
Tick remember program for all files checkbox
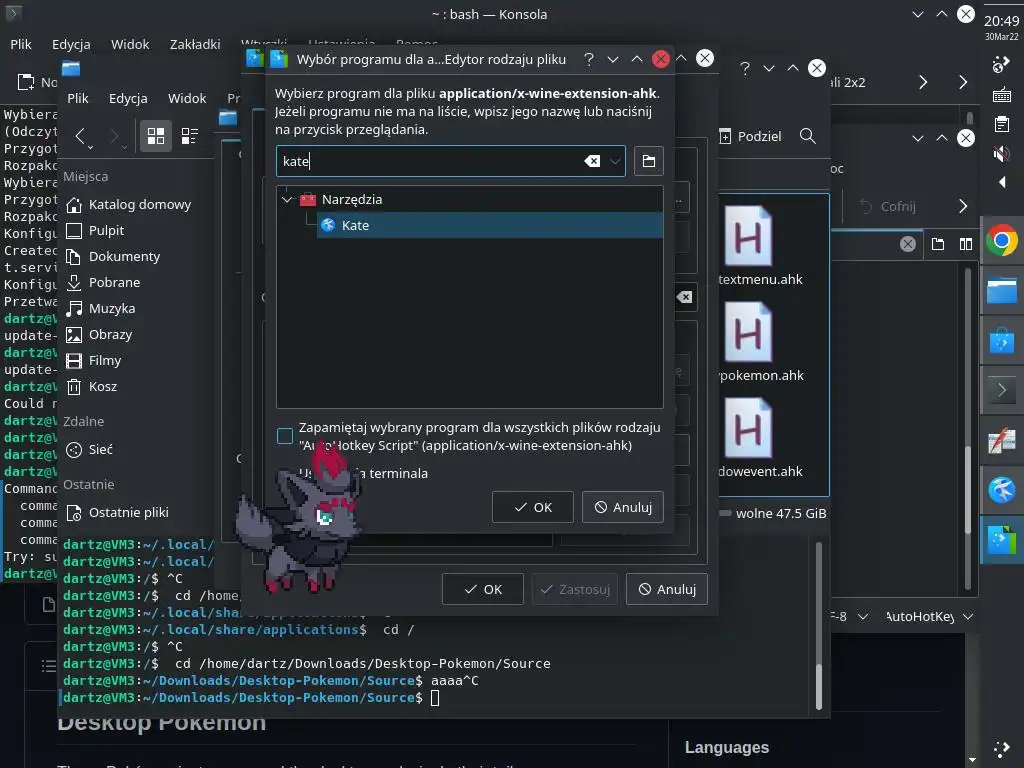tap(285, 436)
